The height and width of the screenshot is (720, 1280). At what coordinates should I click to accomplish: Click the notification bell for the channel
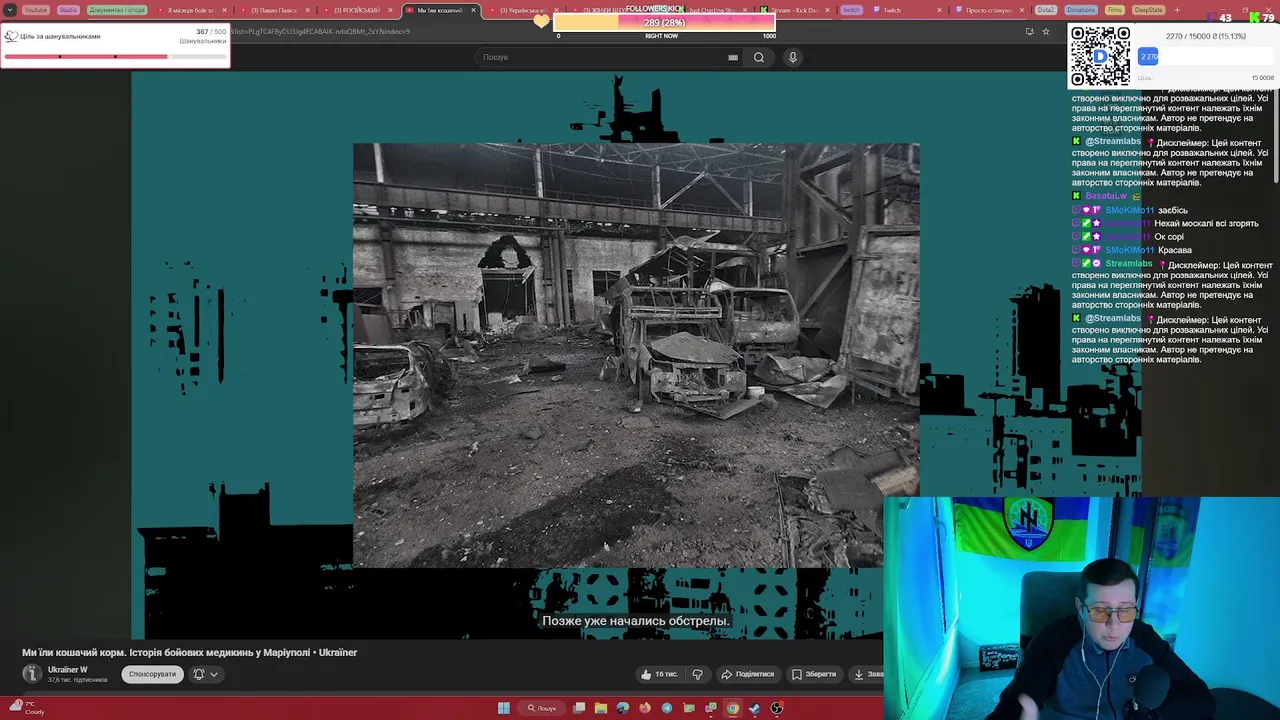(x=199, y=674)
